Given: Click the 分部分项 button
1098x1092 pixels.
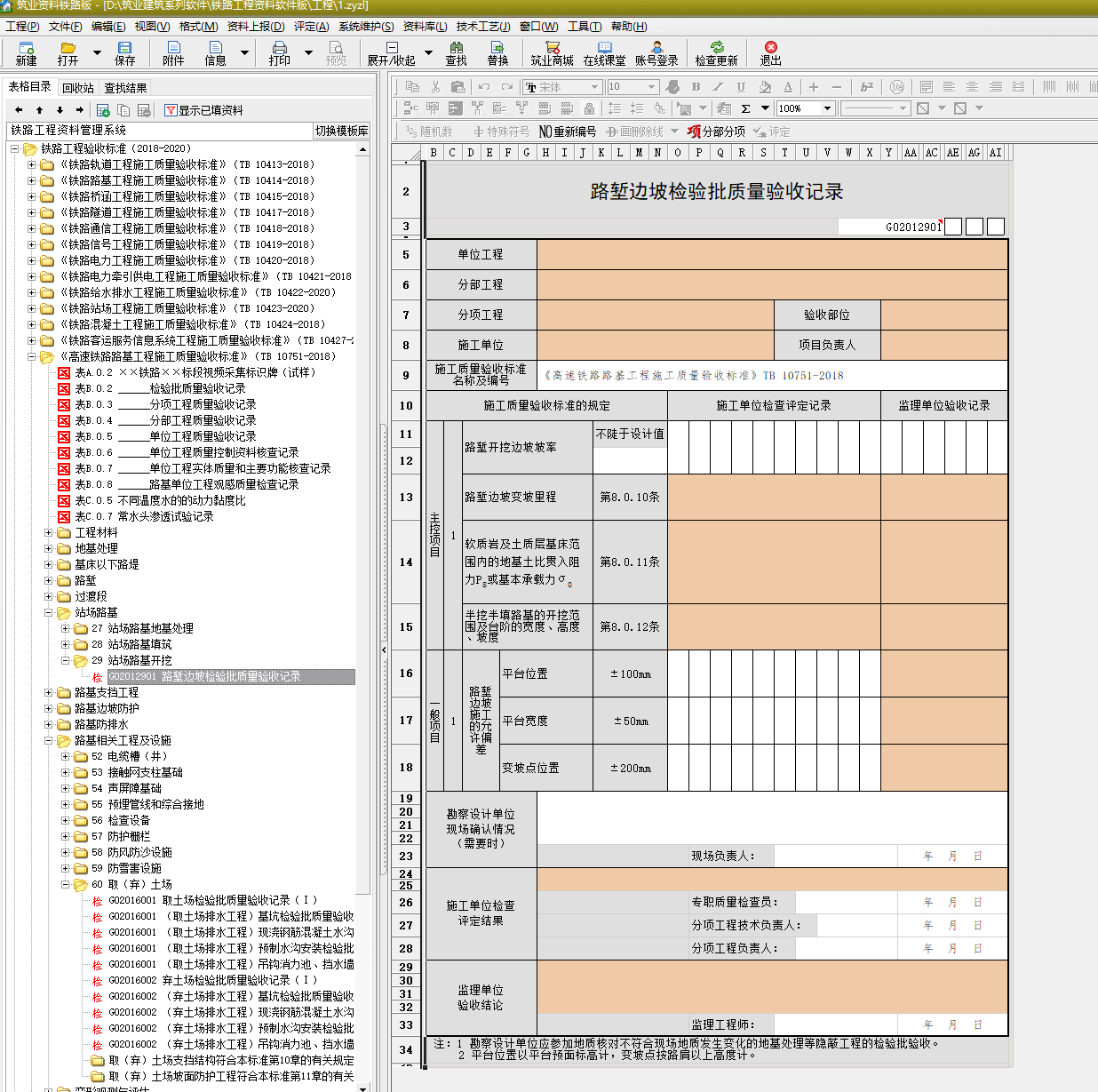Looking at the screenshot, I should 716,132.
